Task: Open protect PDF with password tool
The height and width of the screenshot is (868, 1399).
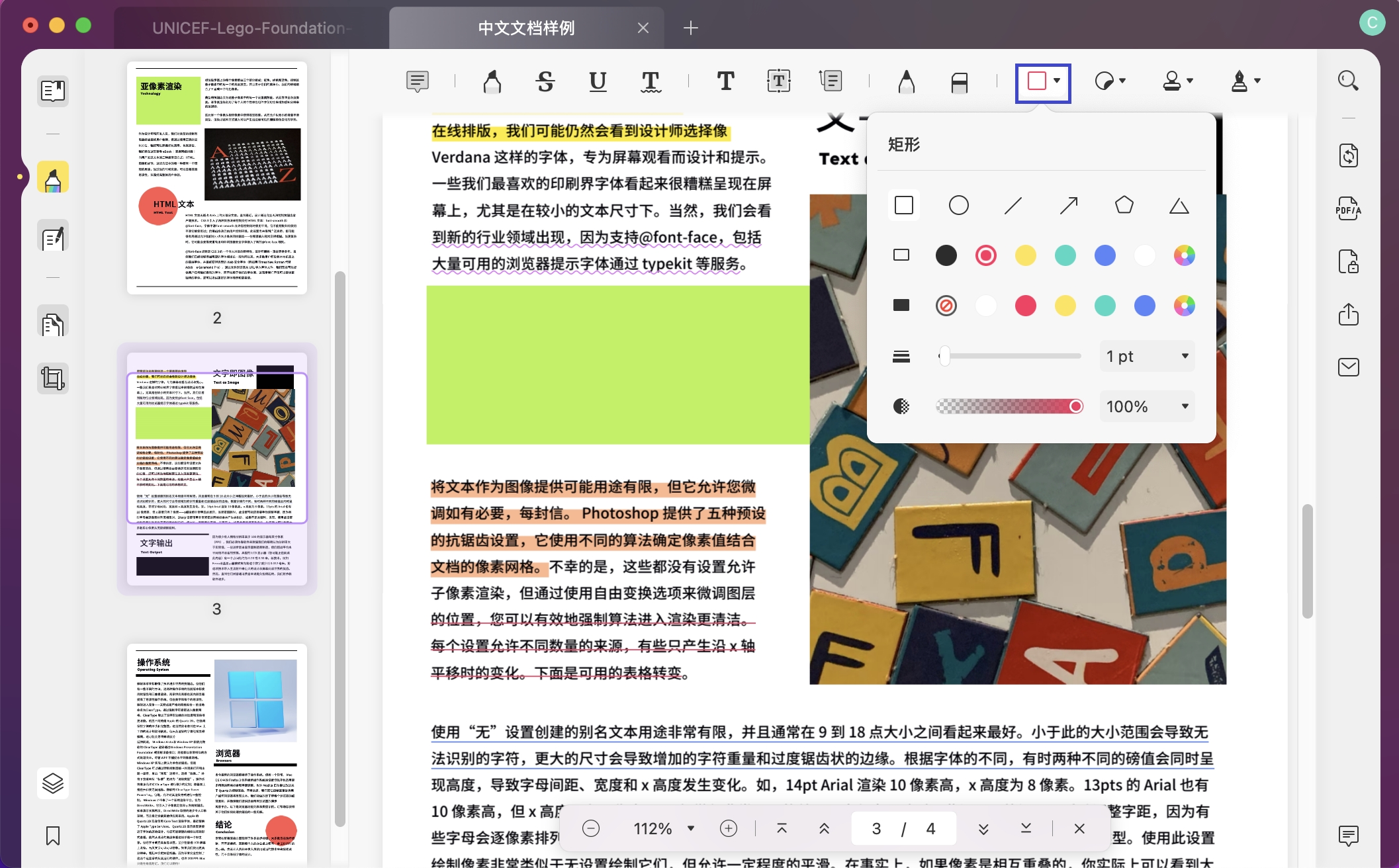Action: click(x=1348, y=261)
